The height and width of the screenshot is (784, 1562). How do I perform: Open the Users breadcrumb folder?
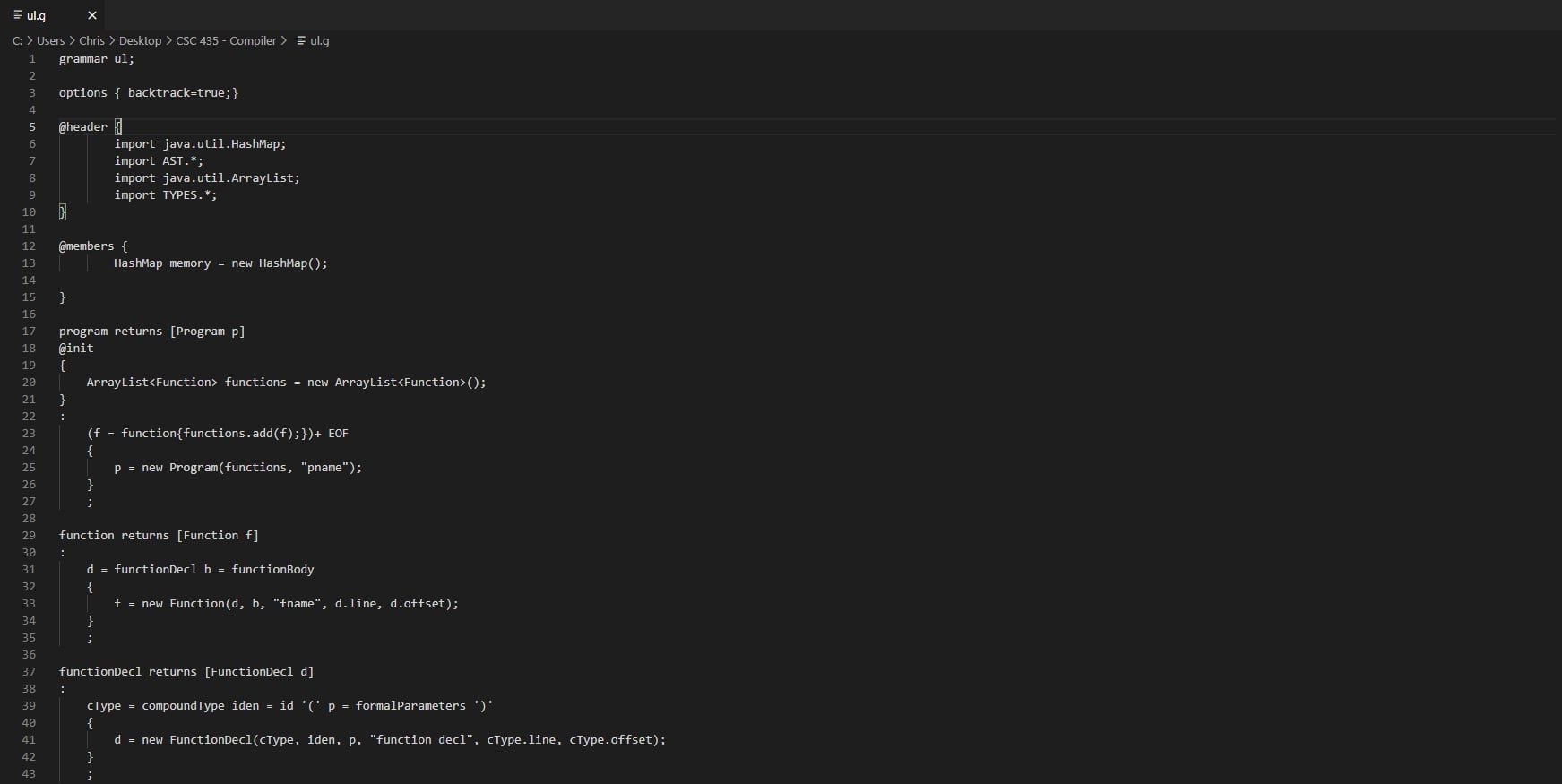click(x=50, y=41)
